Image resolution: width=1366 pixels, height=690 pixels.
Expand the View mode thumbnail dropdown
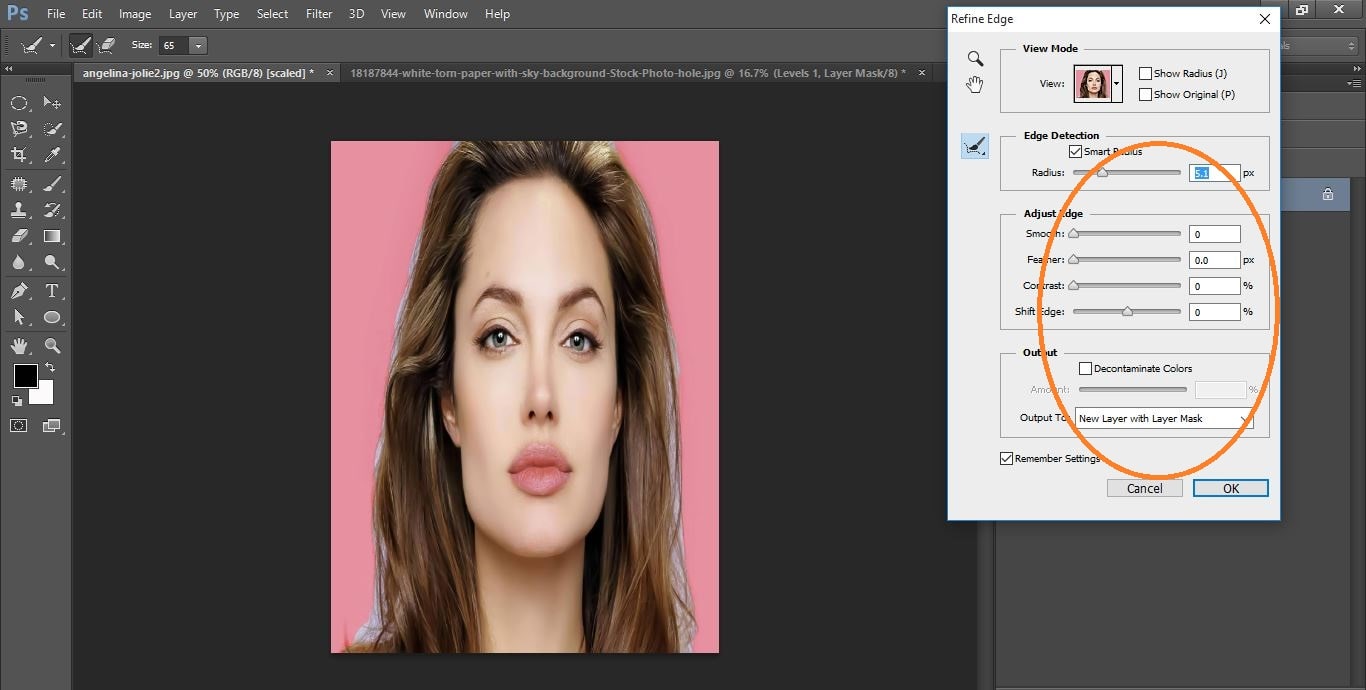coord(1117,84)
